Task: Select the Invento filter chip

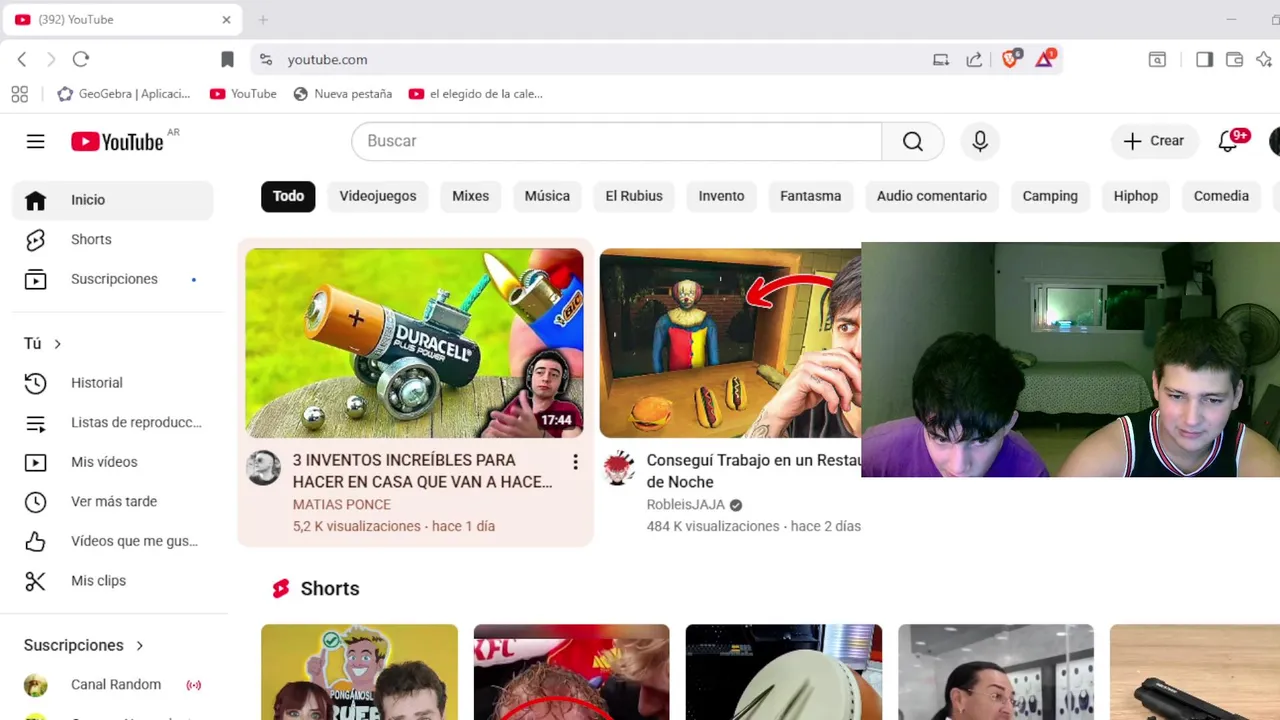Action: tap(721, 196)
